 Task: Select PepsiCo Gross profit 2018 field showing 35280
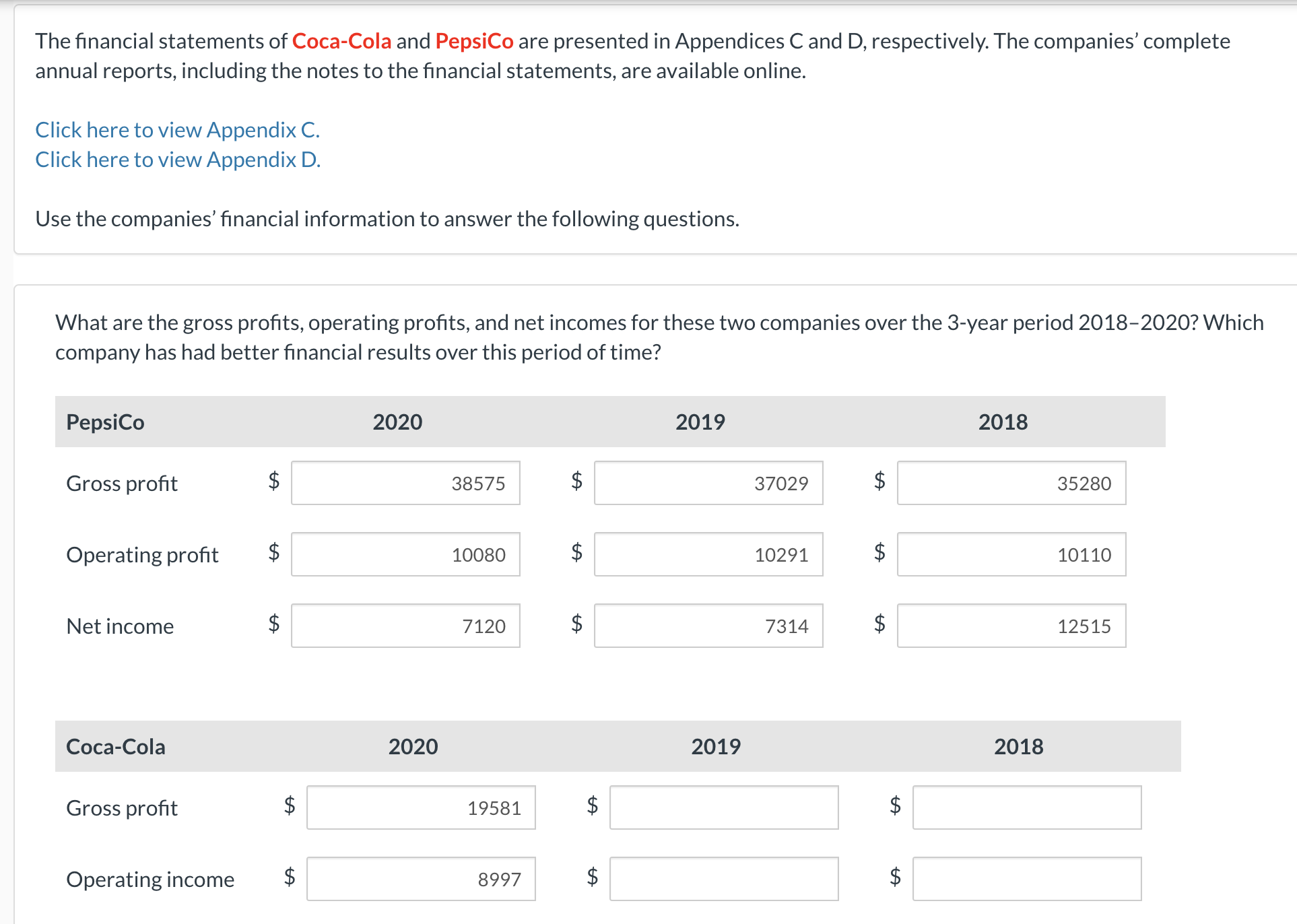click(1010, 483)
